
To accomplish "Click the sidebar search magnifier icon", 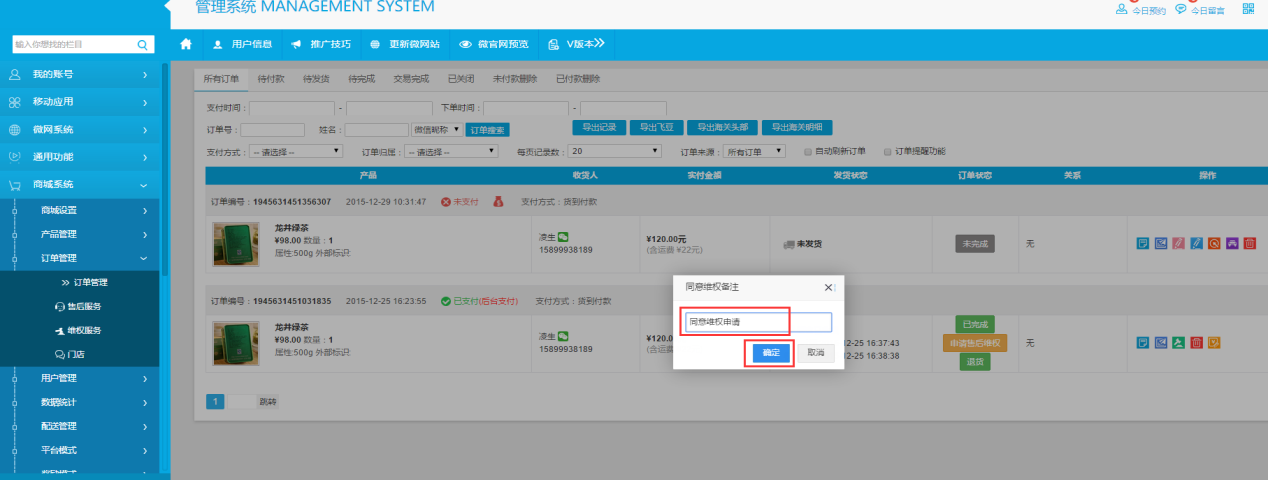I will point(143,45).
